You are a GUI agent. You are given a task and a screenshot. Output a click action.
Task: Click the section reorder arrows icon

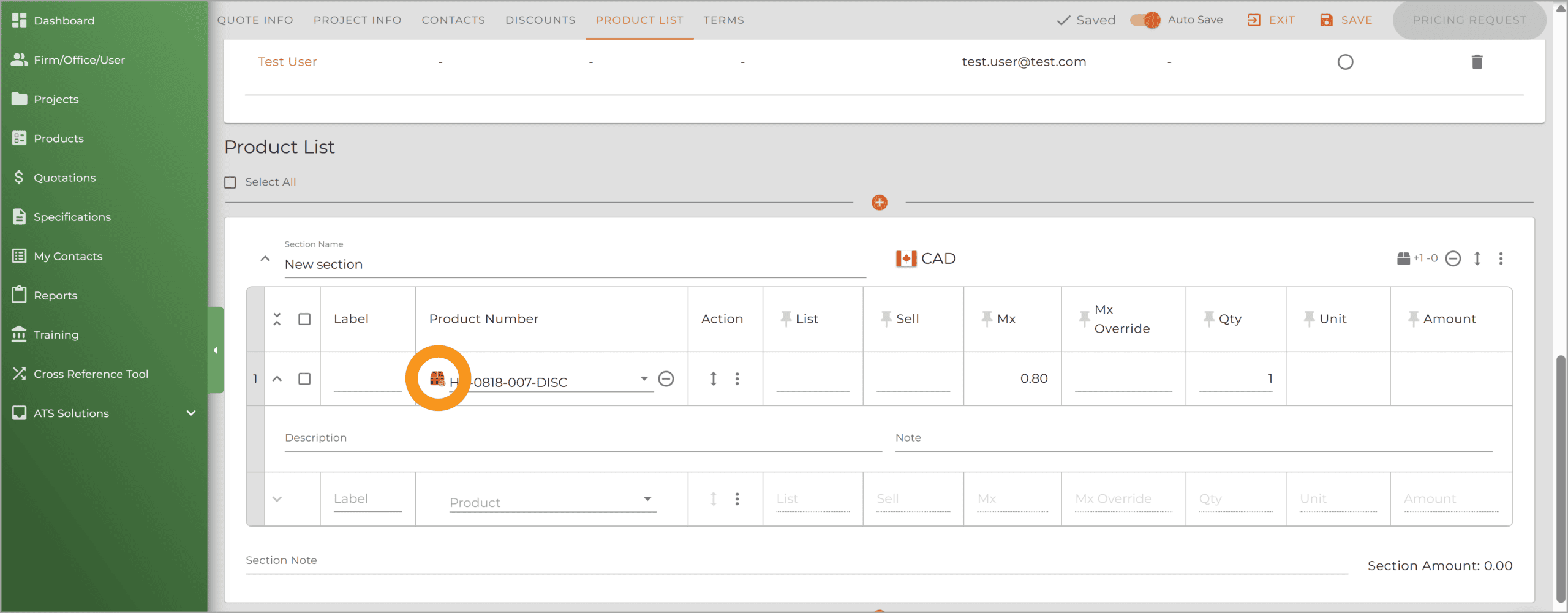(1477, 258)
